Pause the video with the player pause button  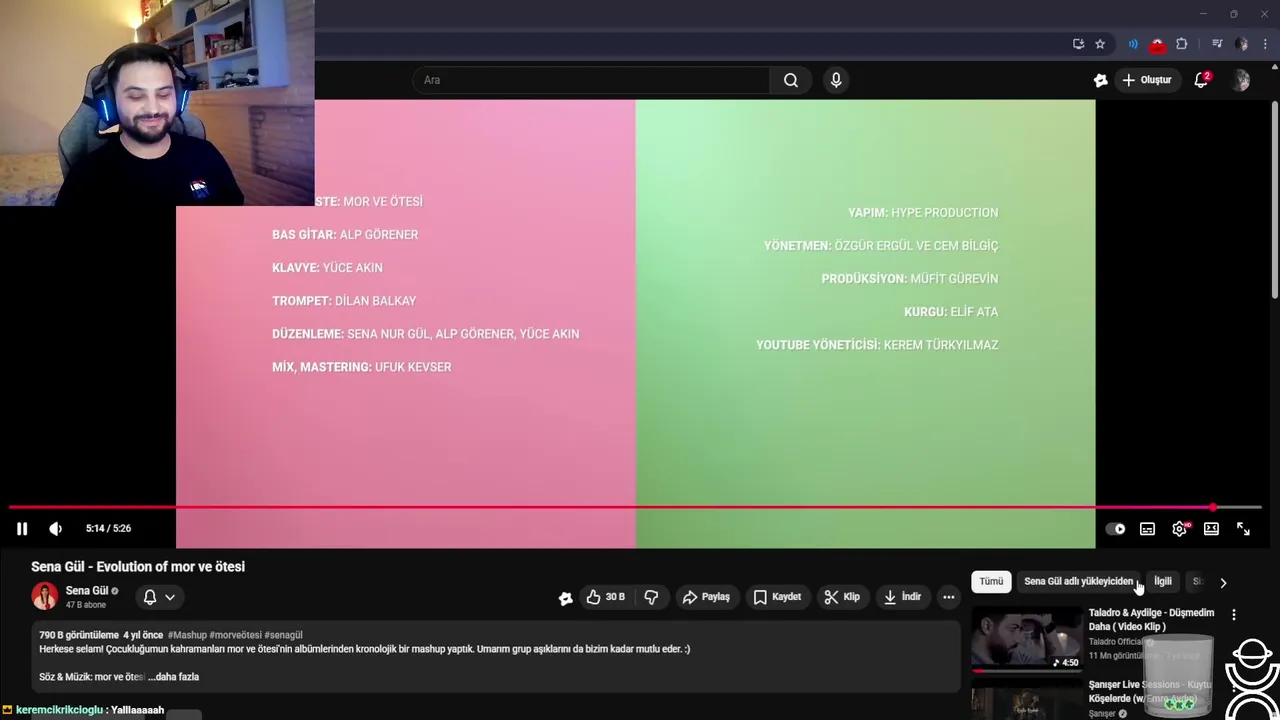click(x=22, y=529)
